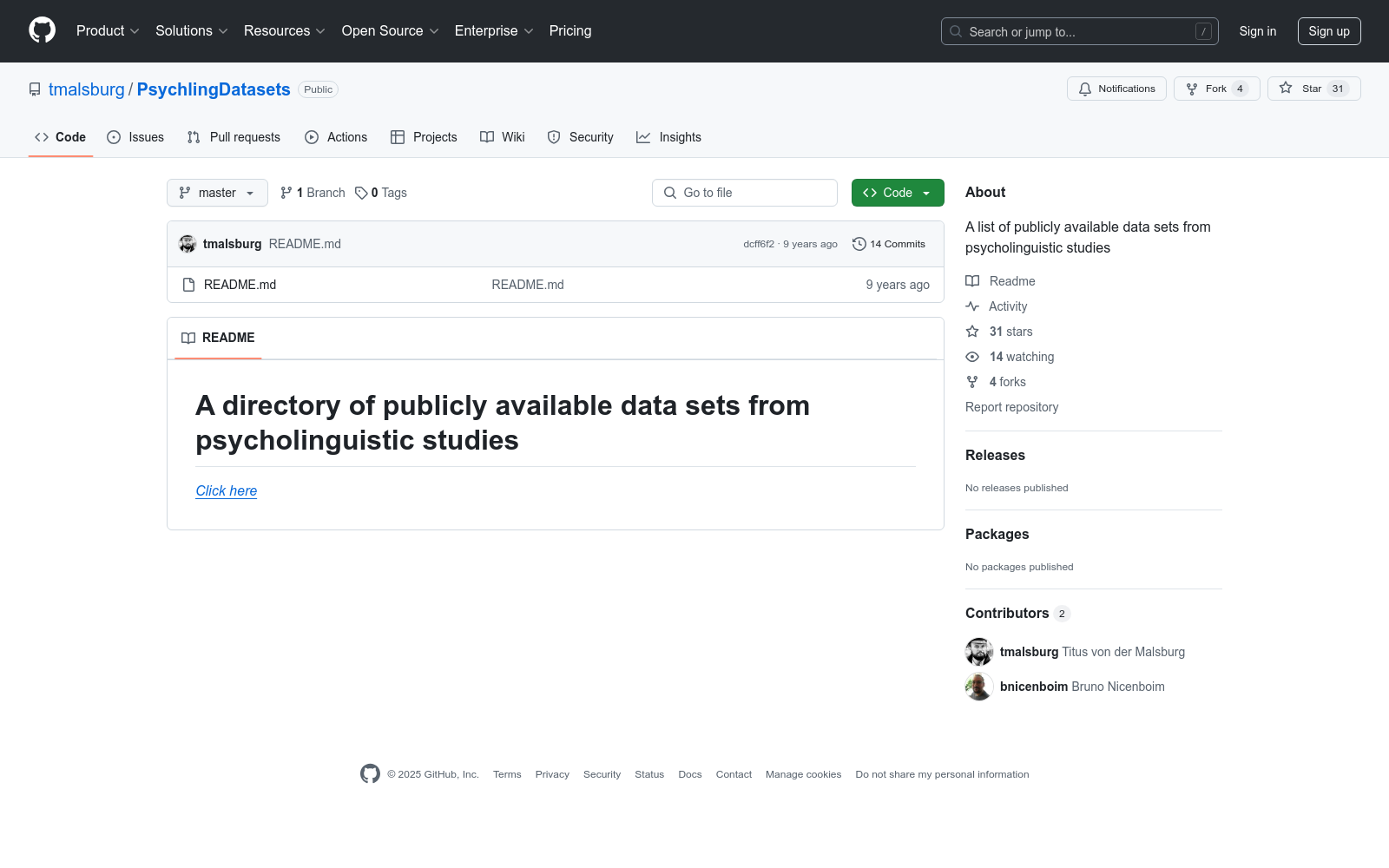Viewport: 1389px width, 868px height.
Task: Switch to the Insights tab
Action: 668,137
